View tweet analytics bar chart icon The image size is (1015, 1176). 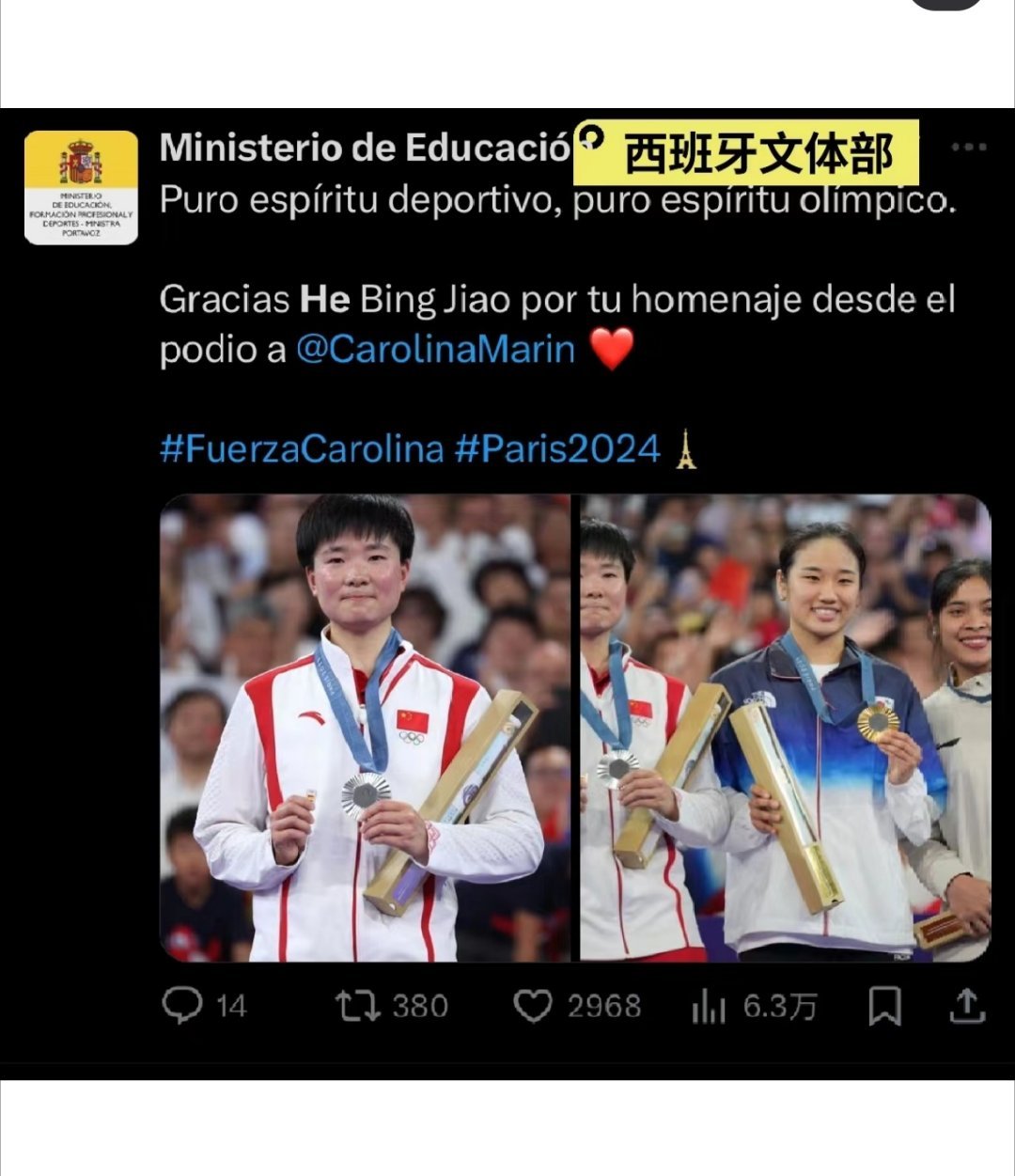click(709, 1007)
